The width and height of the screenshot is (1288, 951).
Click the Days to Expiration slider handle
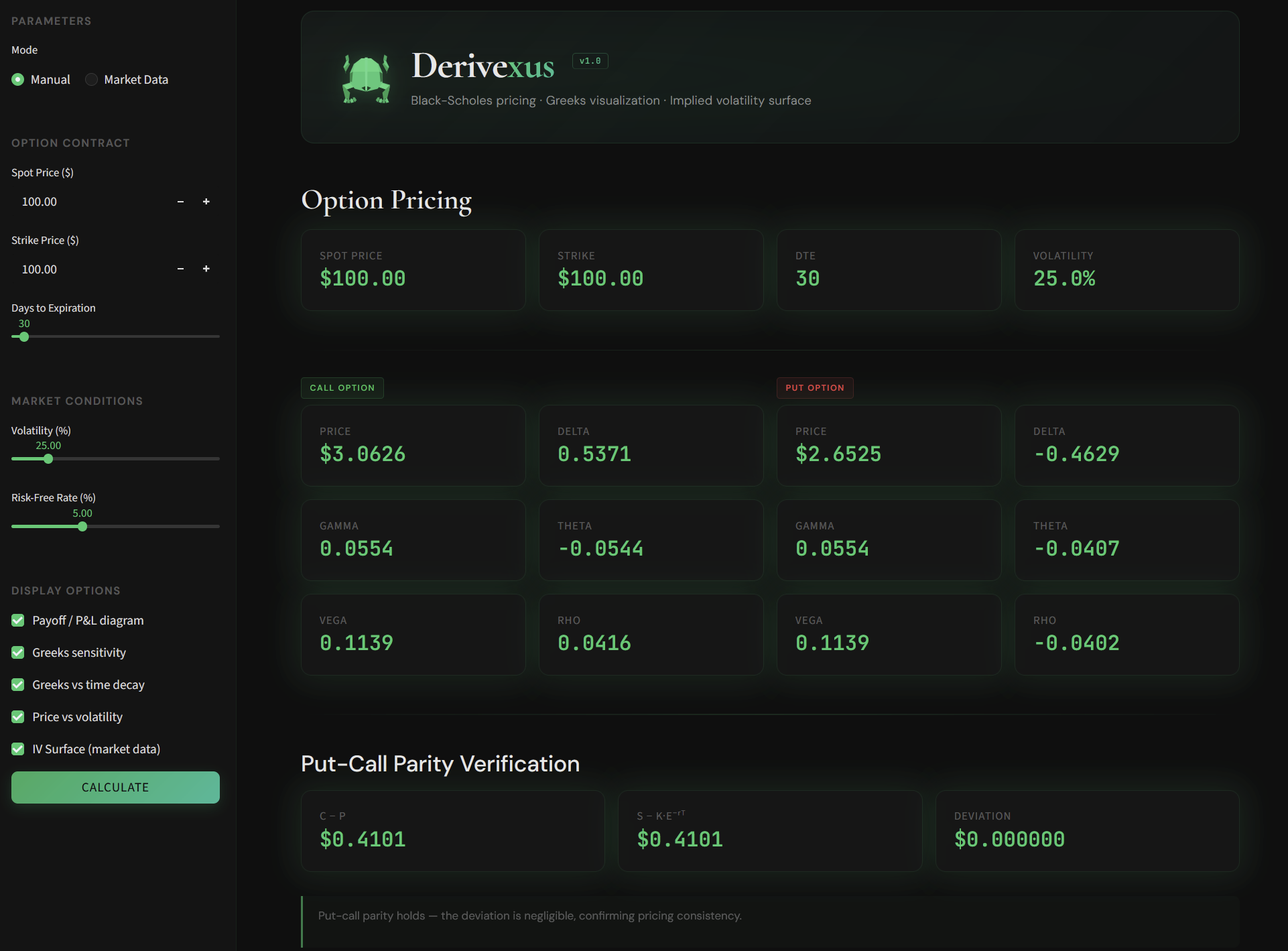click(24, 337)
